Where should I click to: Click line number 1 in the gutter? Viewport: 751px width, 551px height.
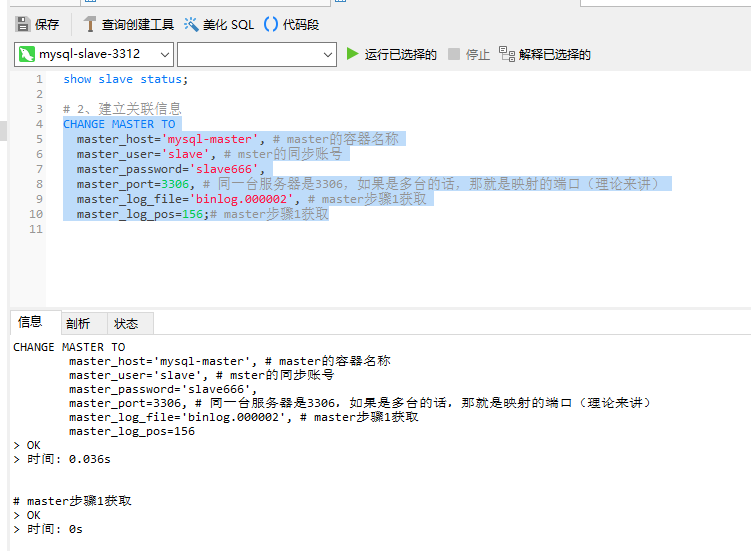[x=39, y=79]
